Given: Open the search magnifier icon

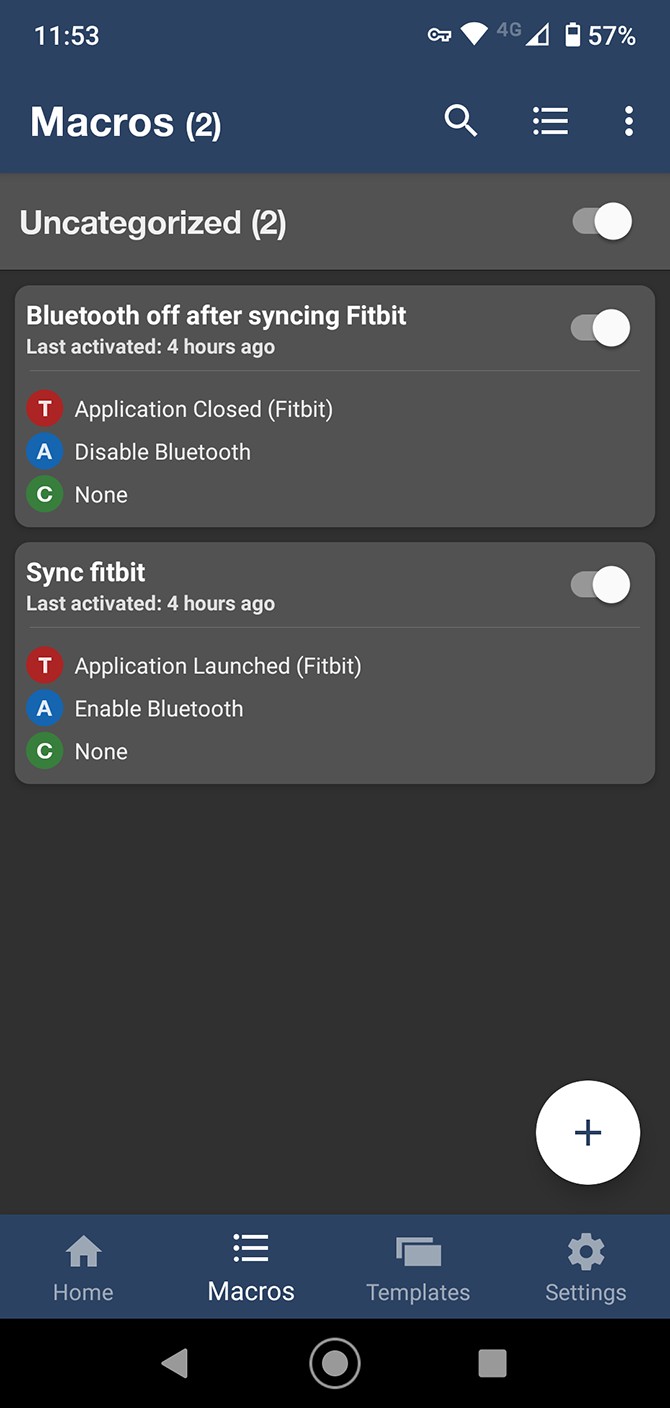Looking at the screenshot, I should point(461,121).
